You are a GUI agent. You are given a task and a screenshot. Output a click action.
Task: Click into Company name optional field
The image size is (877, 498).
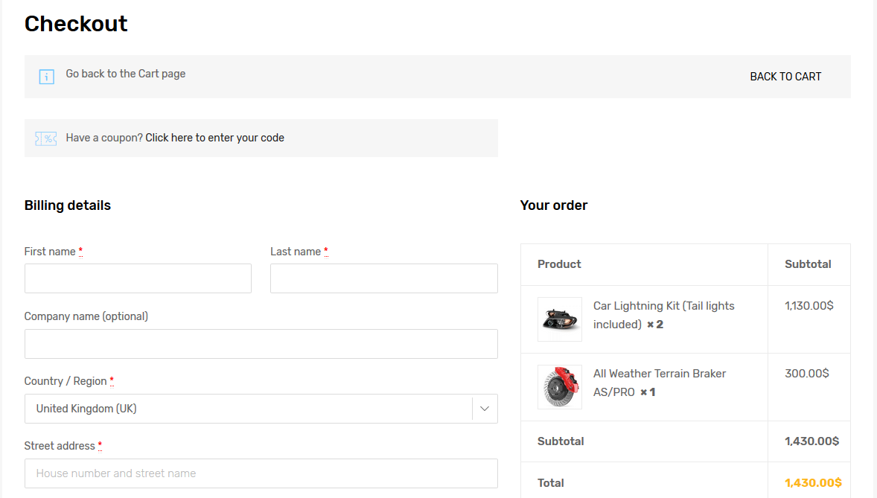coord(261,344)
